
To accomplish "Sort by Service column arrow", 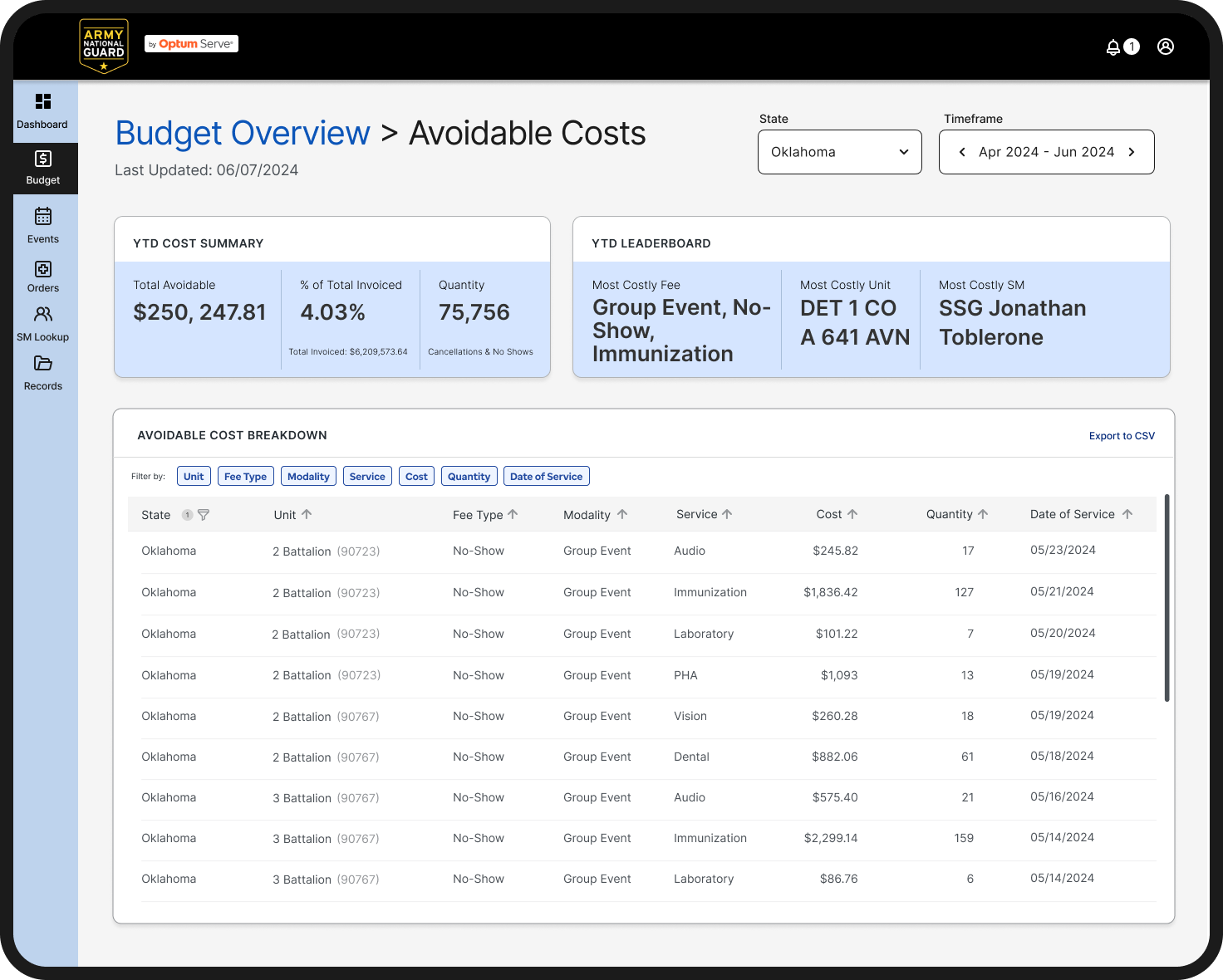I will [x=727, y=514].
